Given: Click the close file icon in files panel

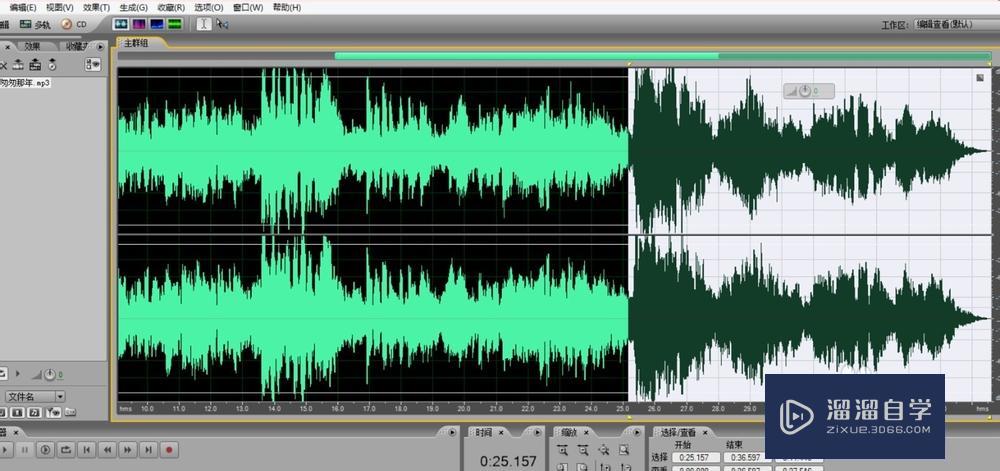Looking at the screenshot, I should 3,65.
